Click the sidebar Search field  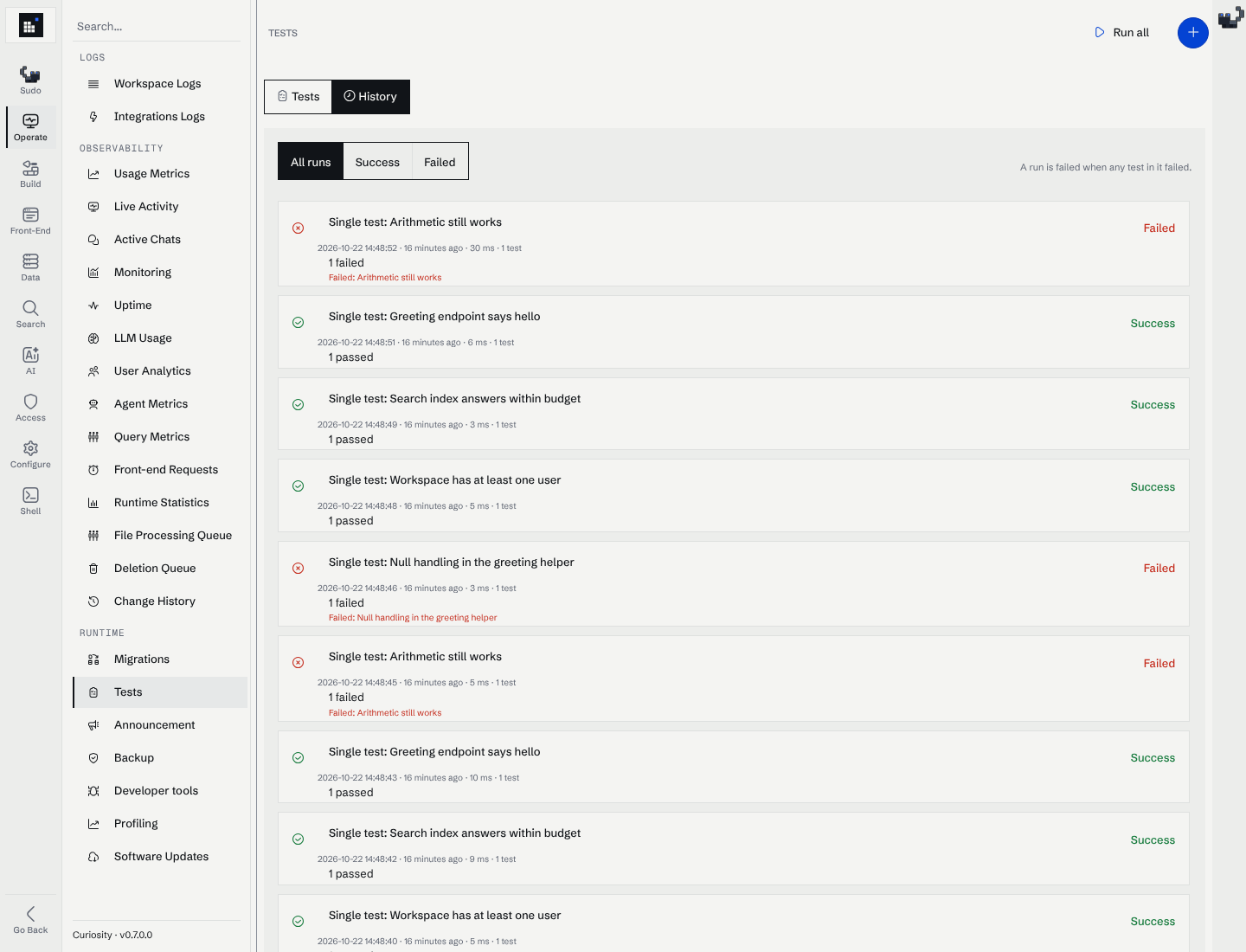157,27
